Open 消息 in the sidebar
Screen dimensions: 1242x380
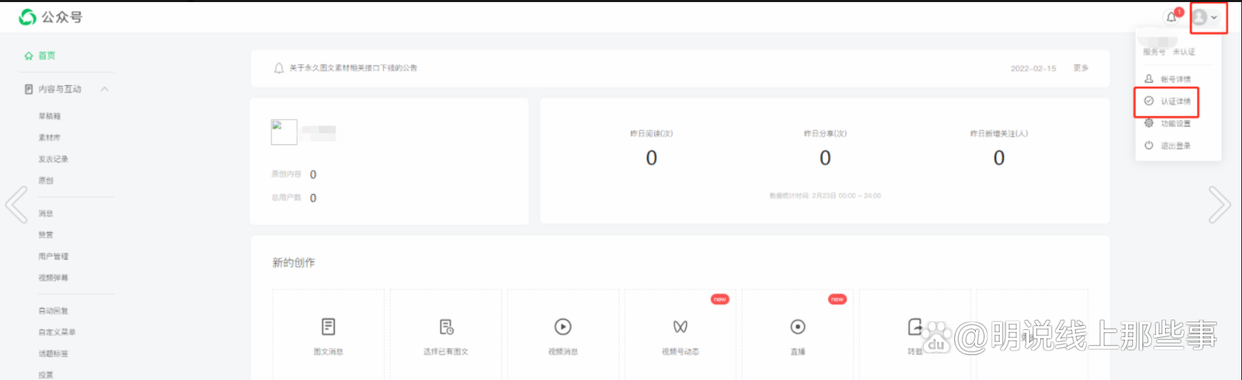tap(45, 213)
